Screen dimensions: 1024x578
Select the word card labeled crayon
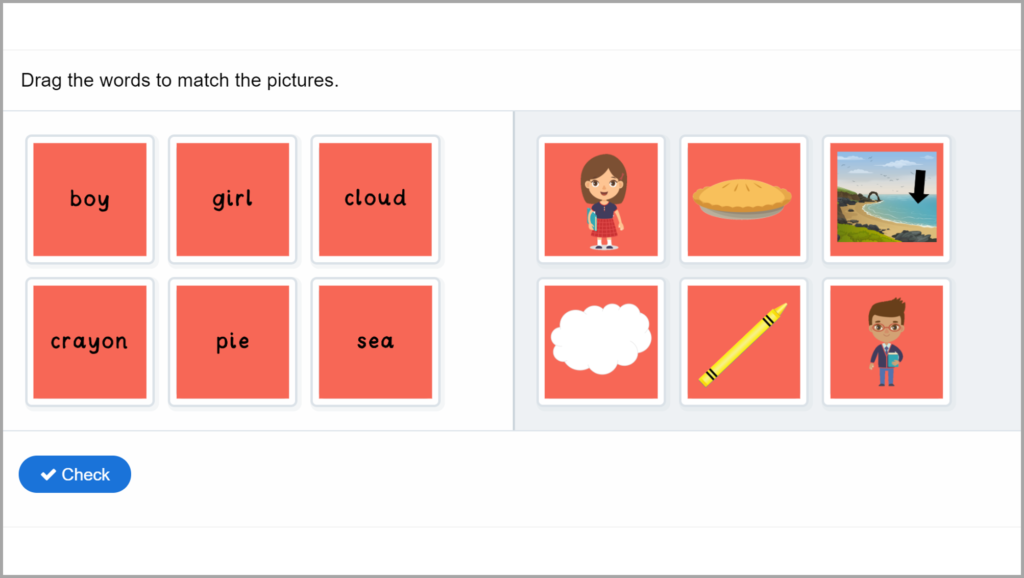(89, 341)
